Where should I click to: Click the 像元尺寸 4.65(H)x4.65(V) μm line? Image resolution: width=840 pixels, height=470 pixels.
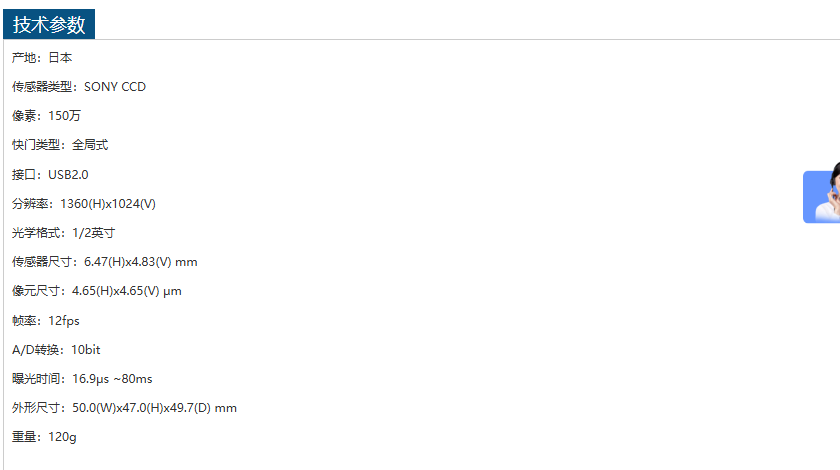point(97,291)
